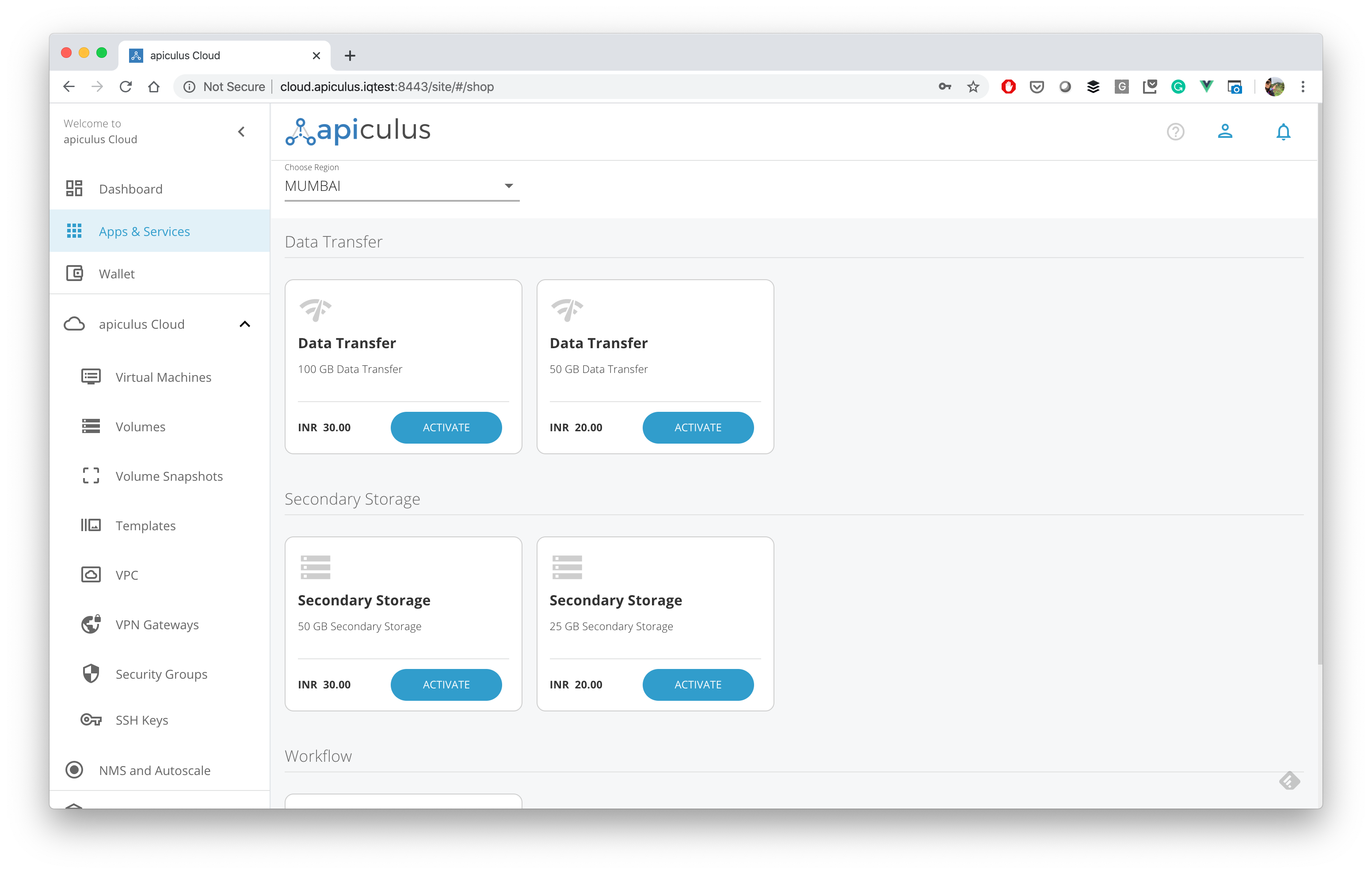Screen dimensions: 1372x874
Task: Collapse the apiculus Cloud menu section
Action: [x=245, y=324]
